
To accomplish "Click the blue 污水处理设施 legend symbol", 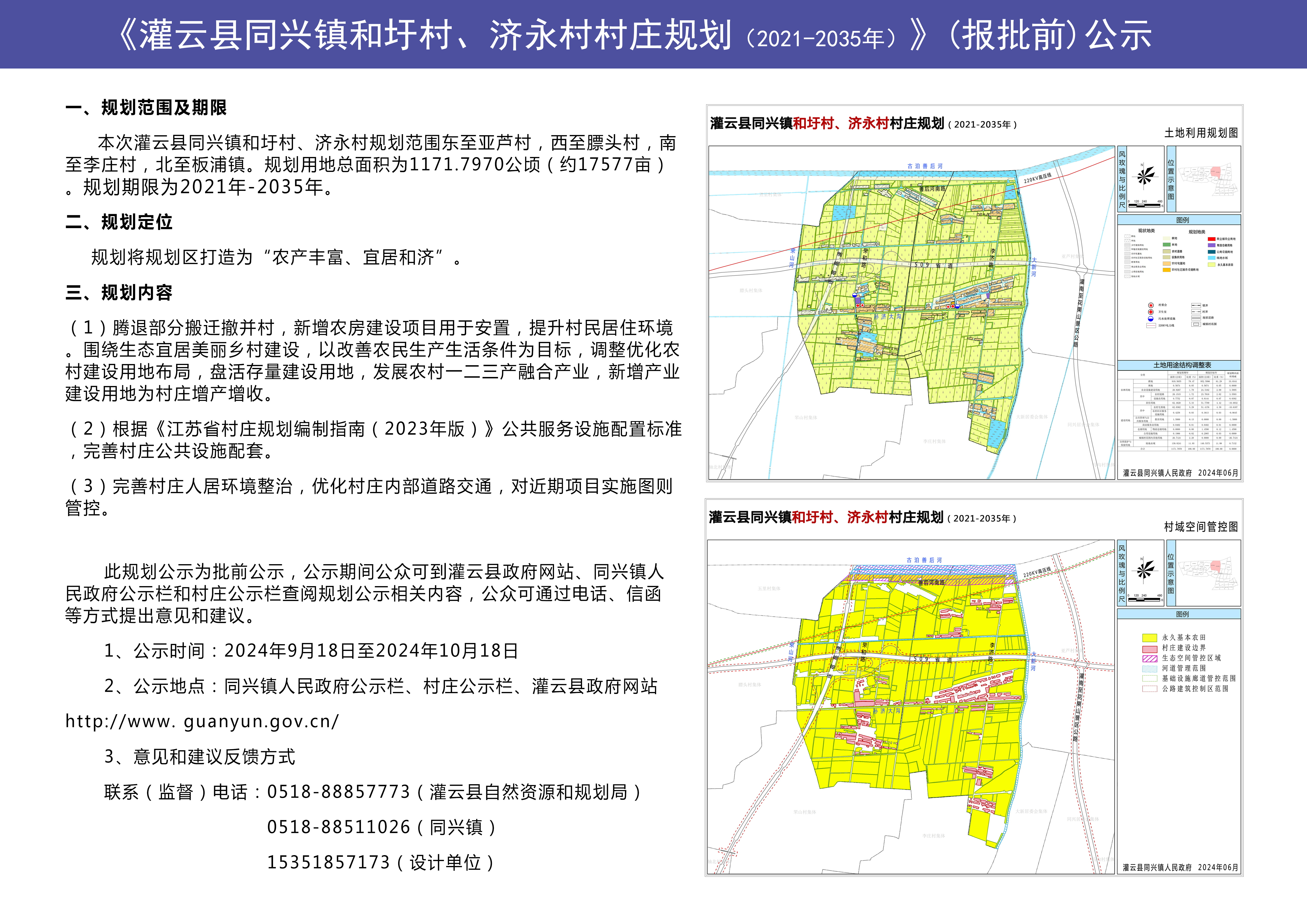I will [x=1150, y=319].
